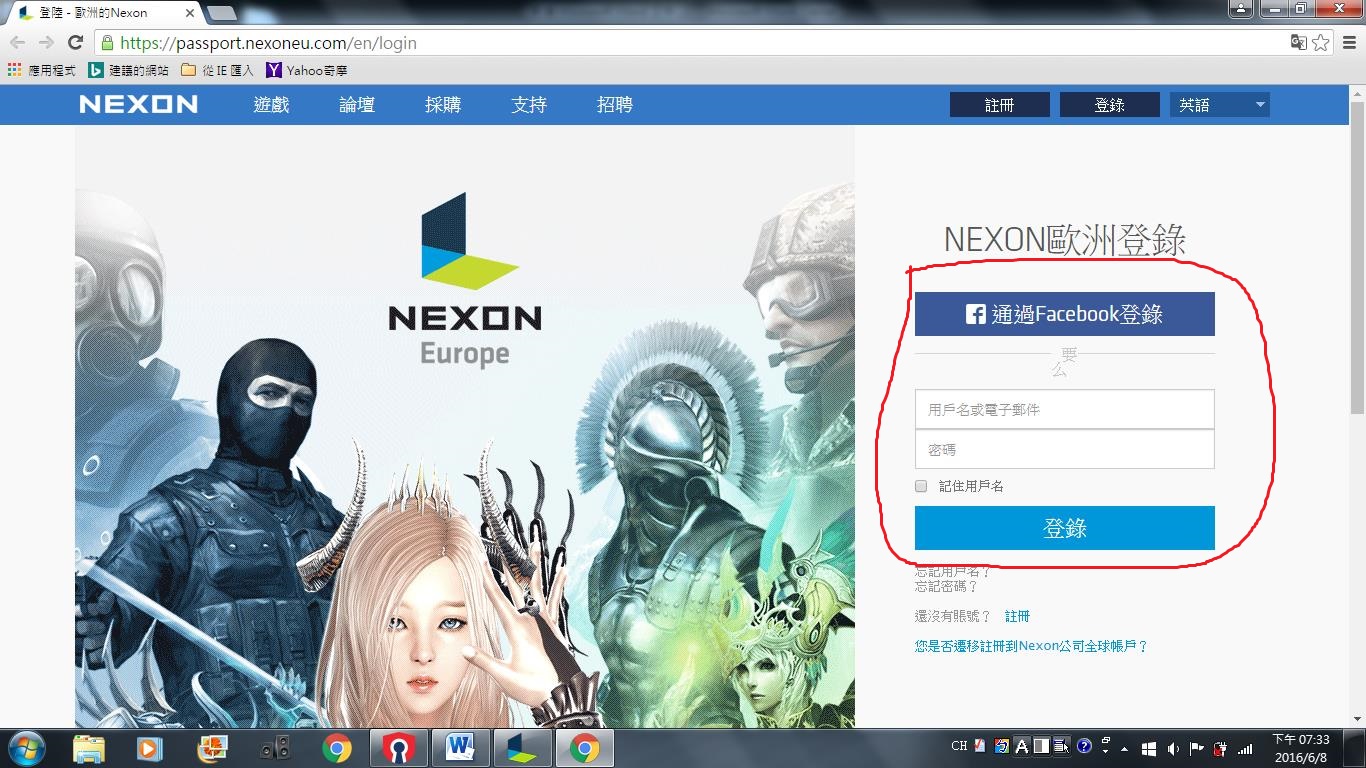The image size is (1366, 768).
Task: Open the media player taskbar icon
Action: click(150, 748)
